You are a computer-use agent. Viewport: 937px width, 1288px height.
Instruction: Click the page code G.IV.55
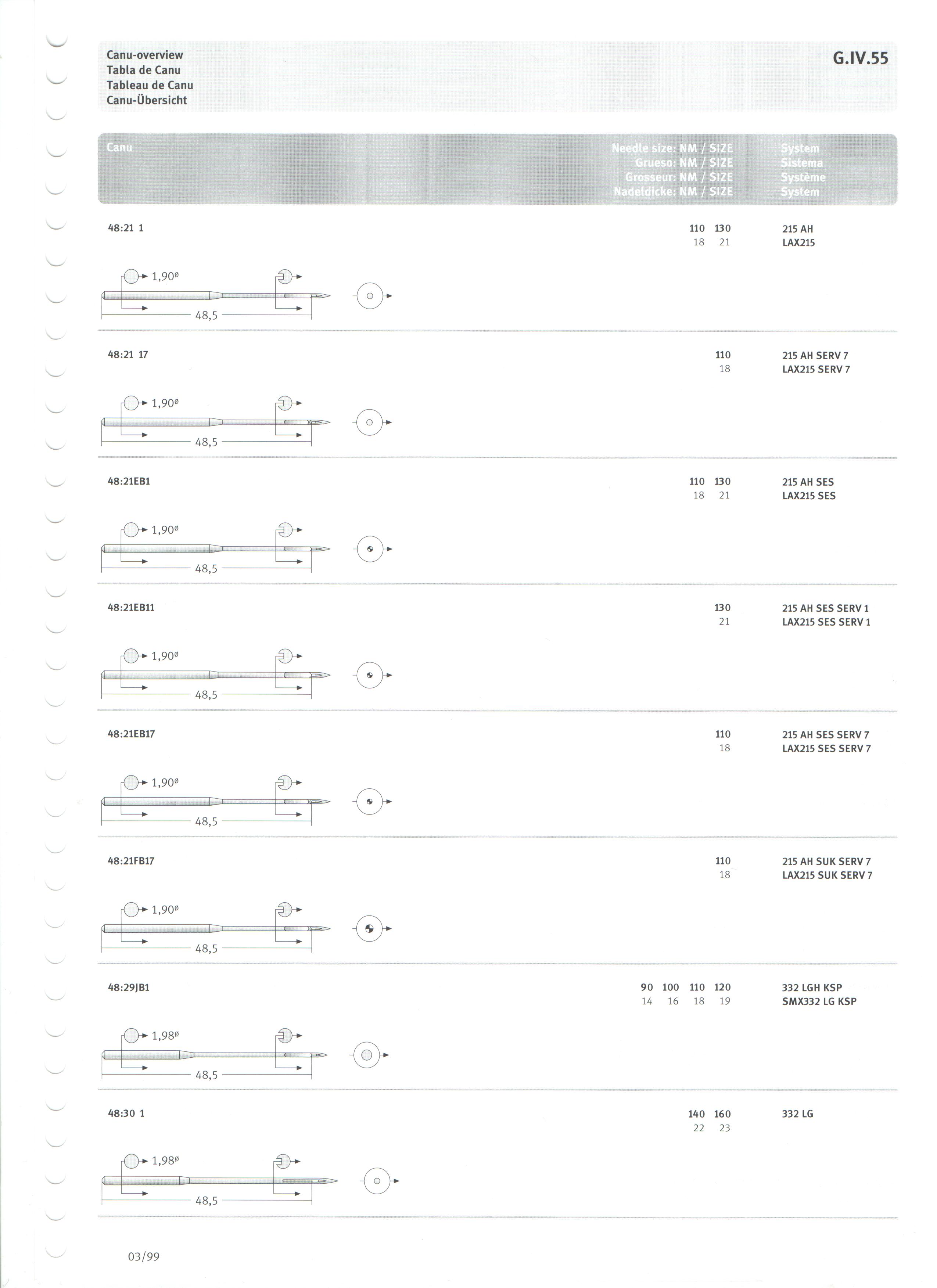point(860,58)
